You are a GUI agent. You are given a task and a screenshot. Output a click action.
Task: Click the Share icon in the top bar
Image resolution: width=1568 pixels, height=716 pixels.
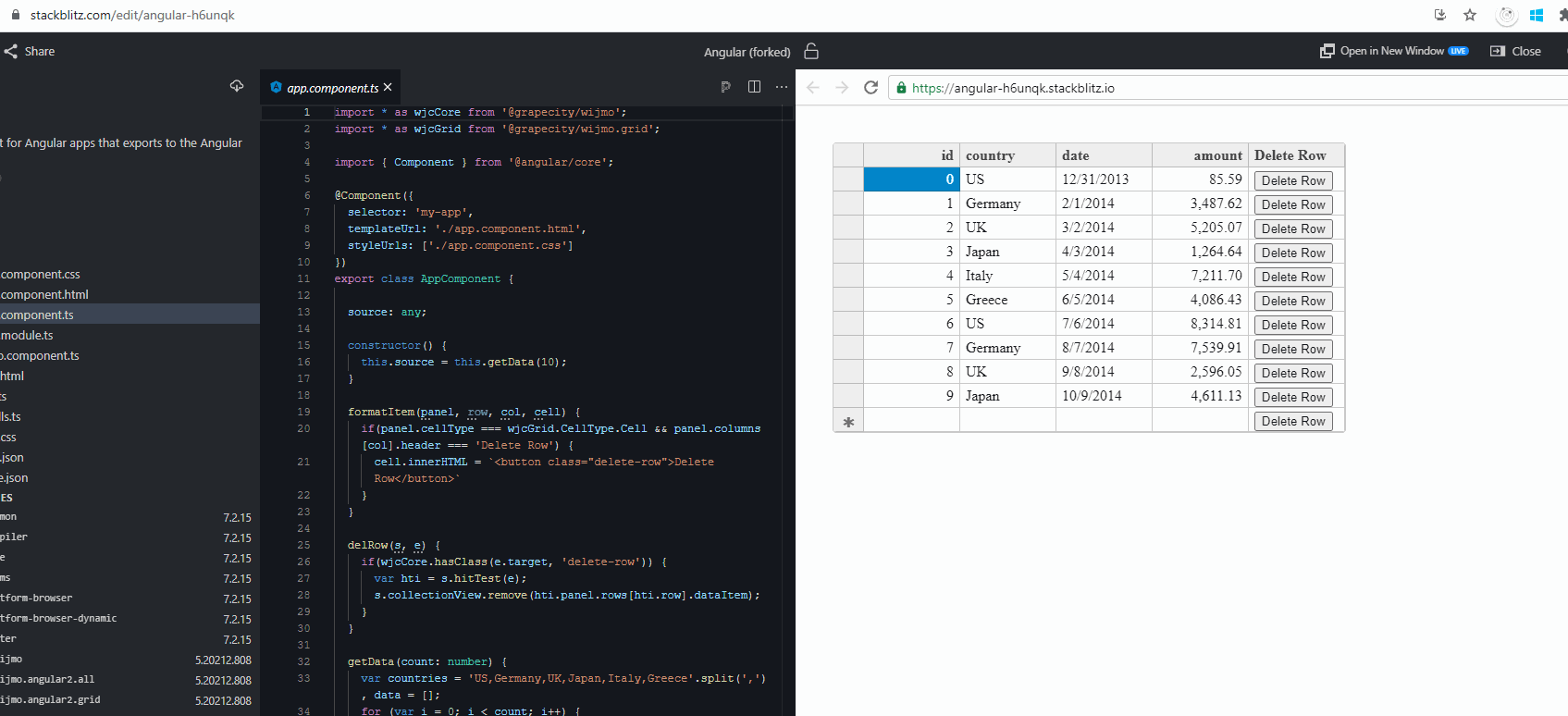coord(11,52)
